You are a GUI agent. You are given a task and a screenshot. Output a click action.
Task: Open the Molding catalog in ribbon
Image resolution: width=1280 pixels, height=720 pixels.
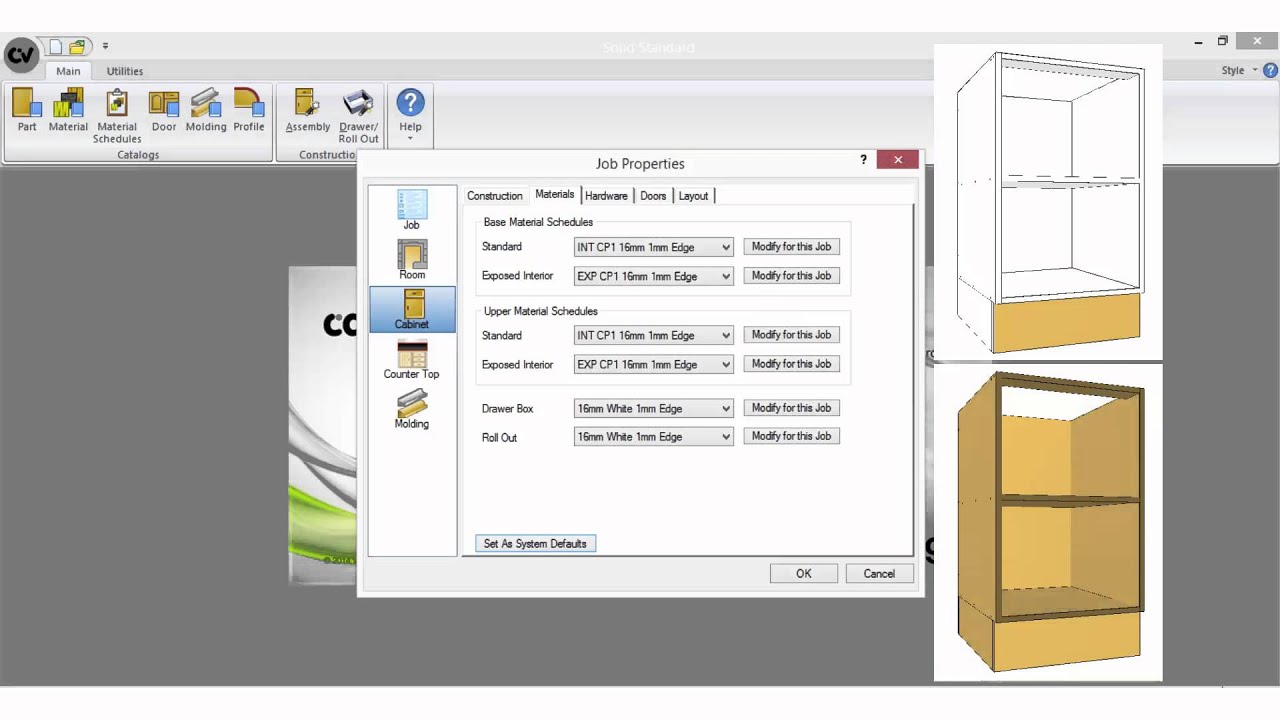206,110
